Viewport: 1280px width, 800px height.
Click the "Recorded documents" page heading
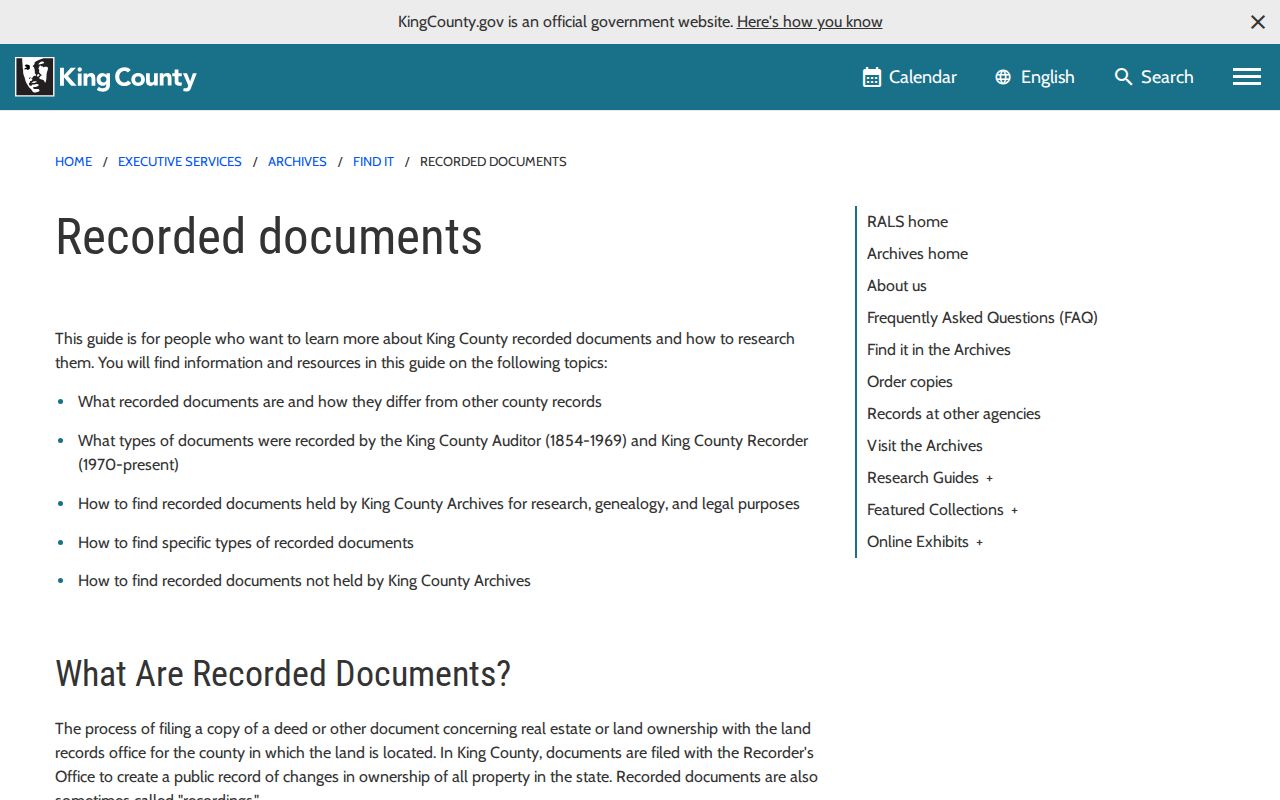269,237
